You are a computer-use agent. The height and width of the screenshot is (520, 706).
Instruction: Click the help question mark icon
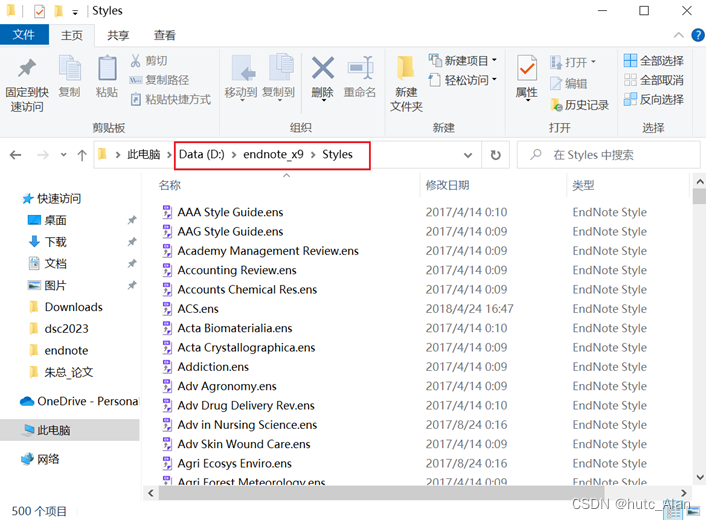point(697,35)
